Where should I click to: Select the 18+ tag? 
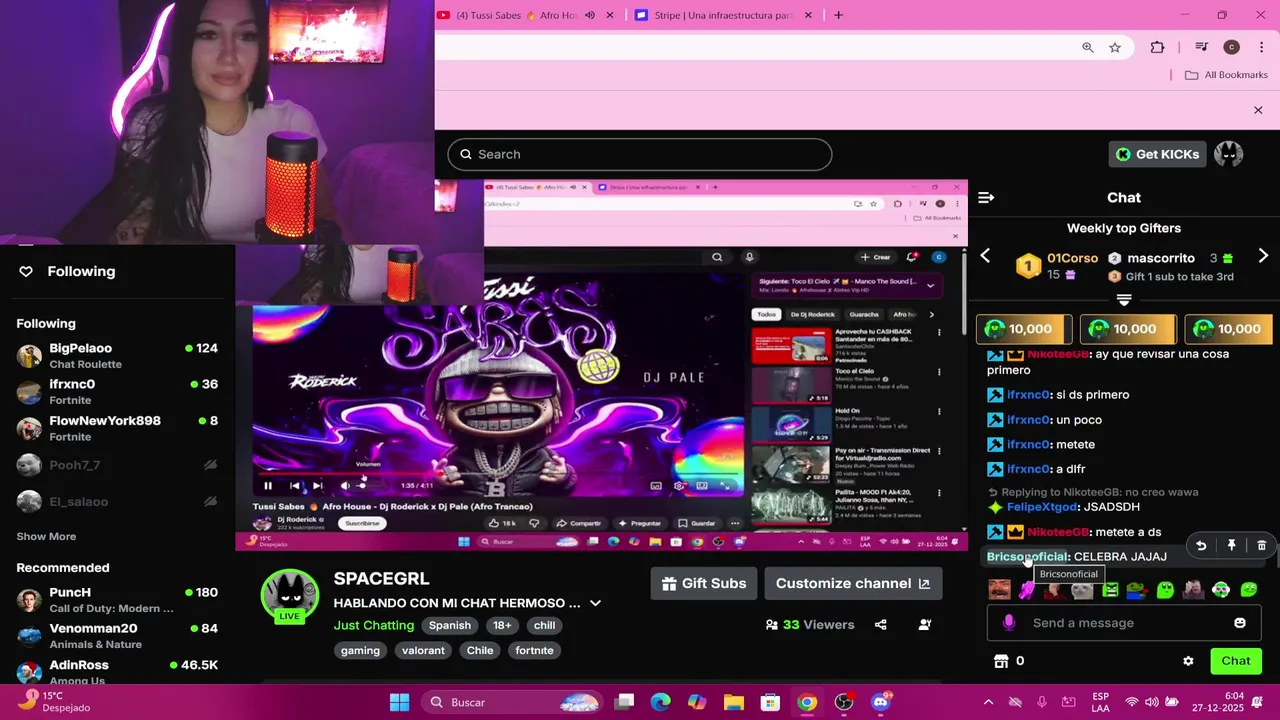502,625
